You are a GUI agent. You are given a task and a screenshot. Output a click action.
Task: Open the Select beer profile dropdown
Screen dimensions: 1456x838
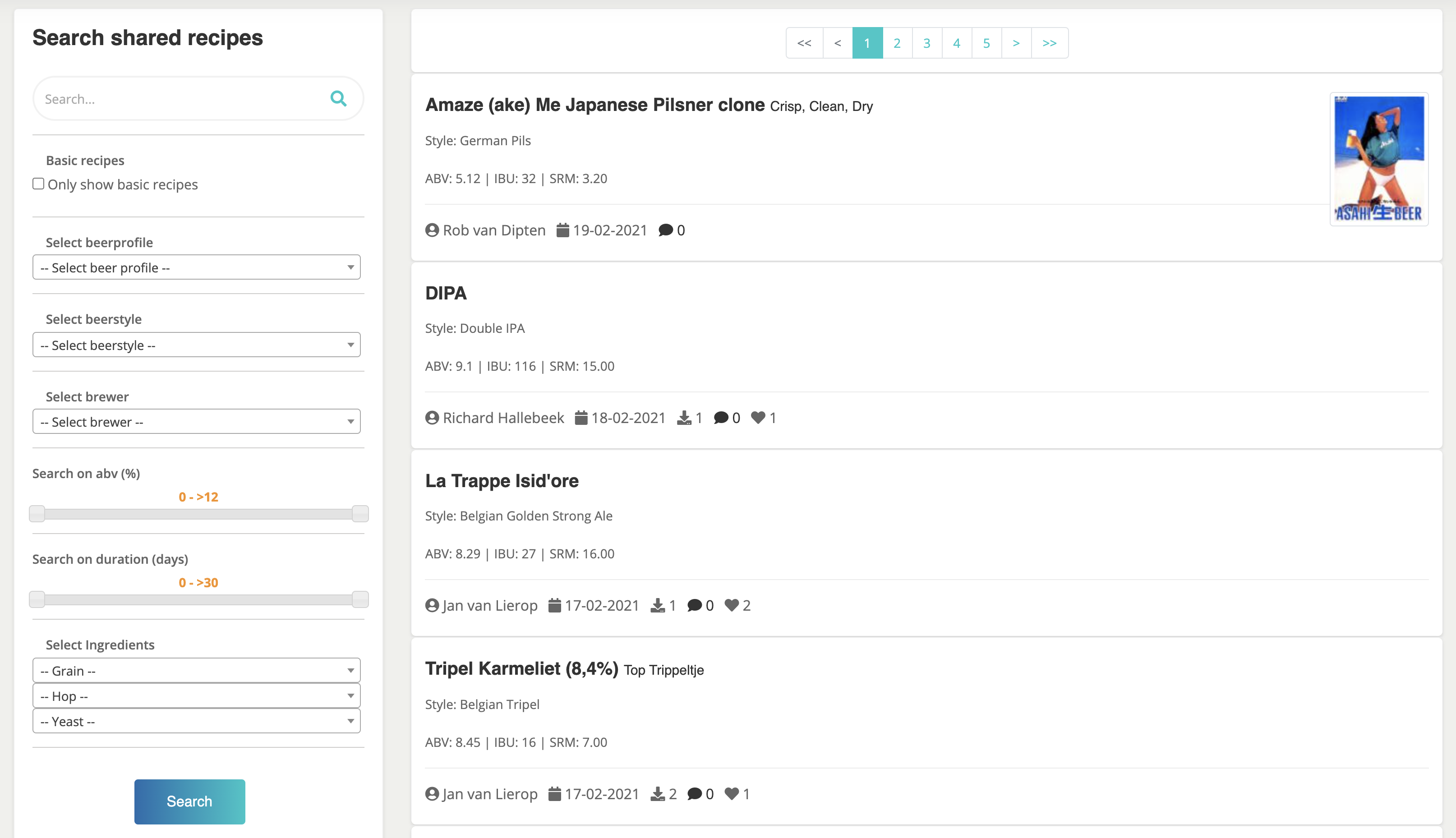(x=196, y=267)
